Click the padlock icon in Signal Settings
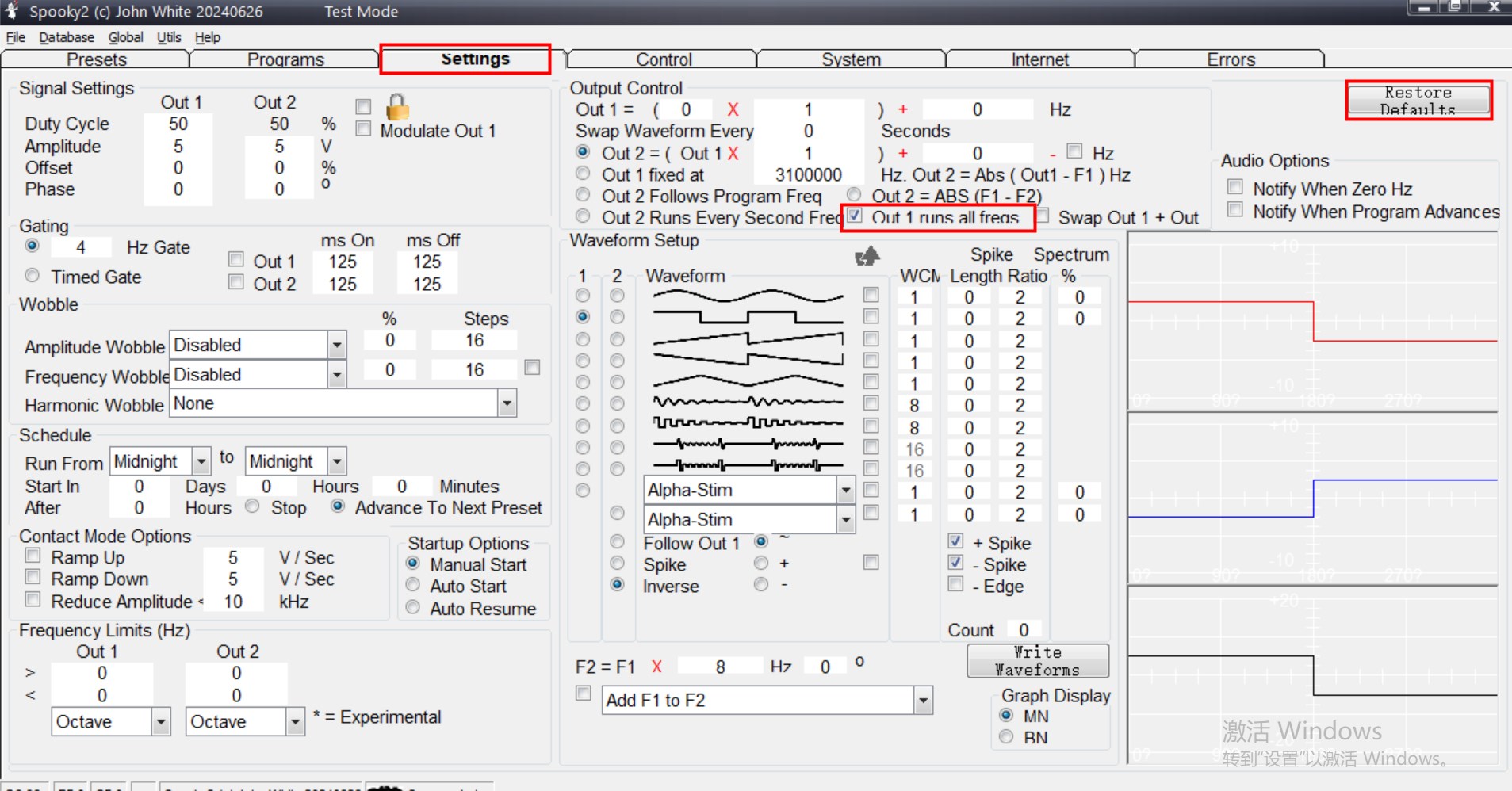Image resolution: width=1512 pixels, height=791 pixels. click(397, 107)
